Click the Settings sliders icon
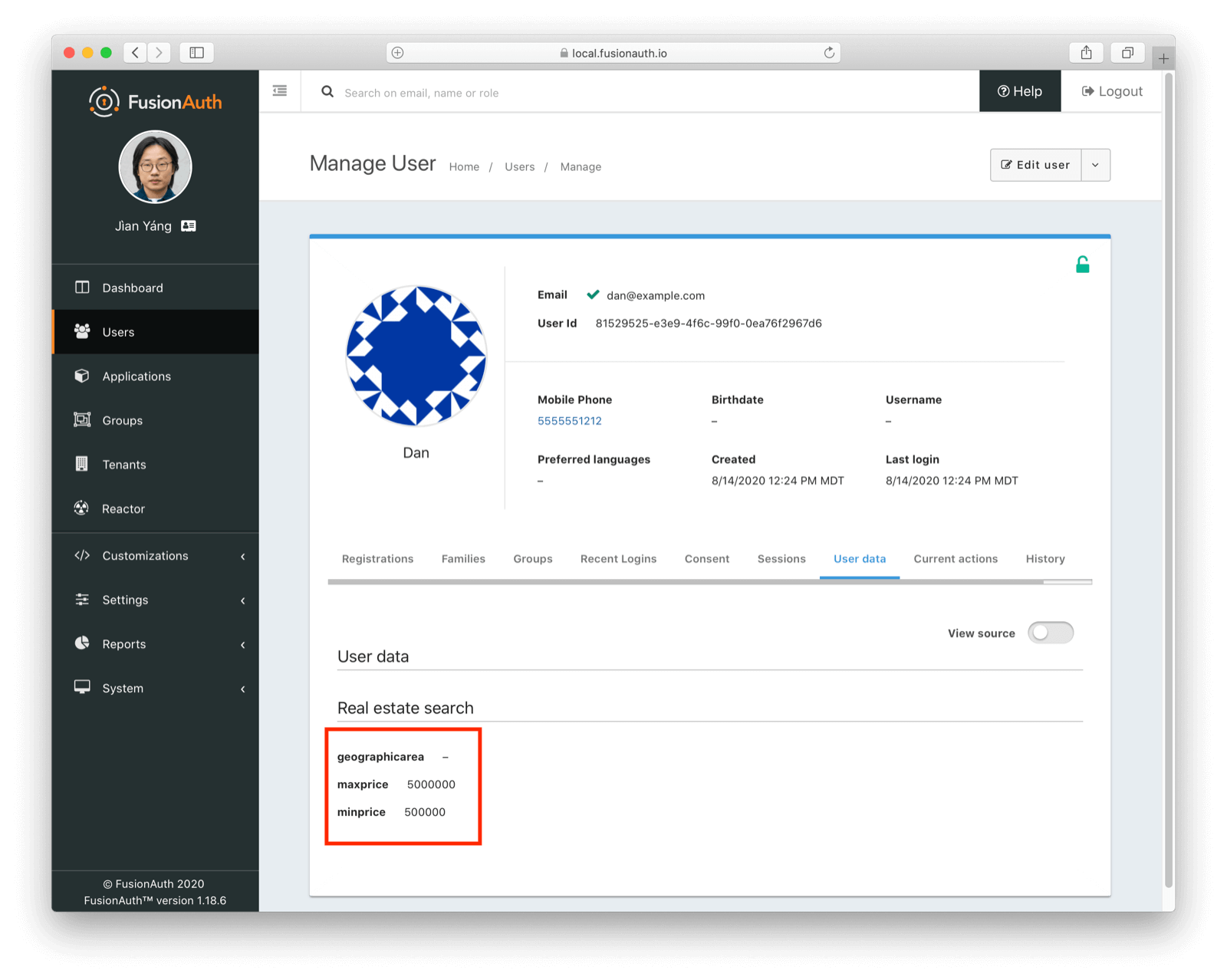The height and width of the screenshot is (980, 1227). (82, 600)
